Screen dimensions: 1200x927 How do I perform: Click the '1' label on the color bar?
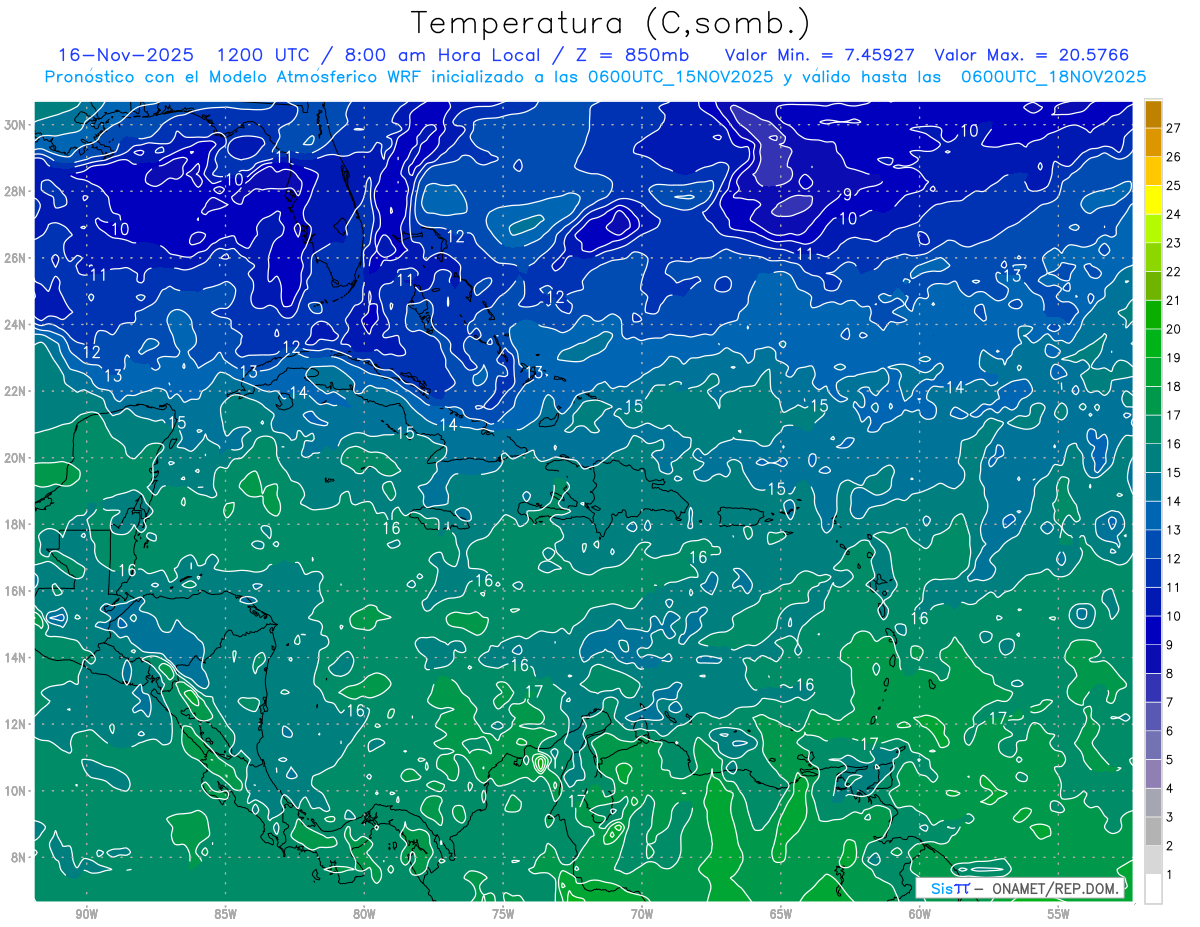tap(1170, 875)
